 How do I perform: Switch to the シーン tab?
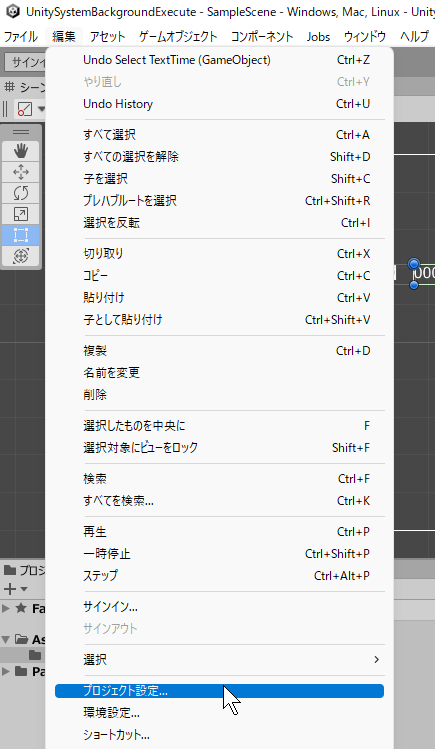[x=25, y=87]
